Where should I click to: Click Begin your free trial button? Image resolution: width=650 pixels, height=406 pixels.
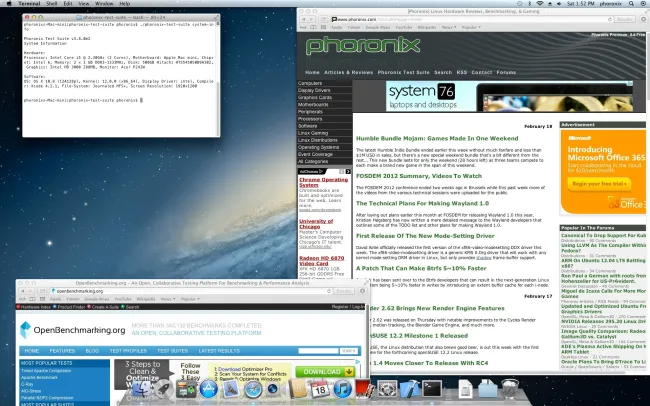pyautogui.click(x=599, y=184)
